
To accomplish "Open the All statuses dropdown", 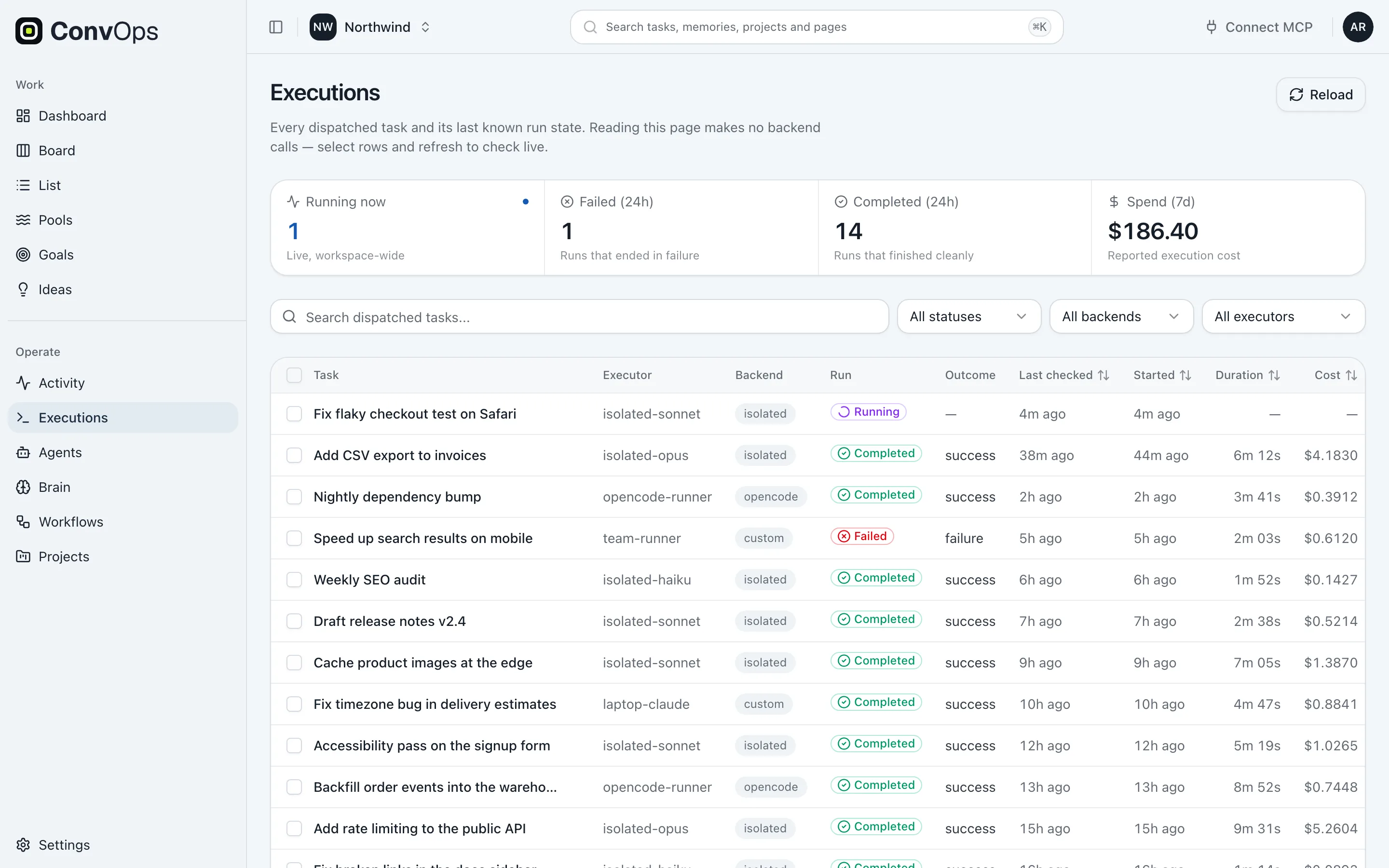I will pyautogui.click(x=969, y=316).
